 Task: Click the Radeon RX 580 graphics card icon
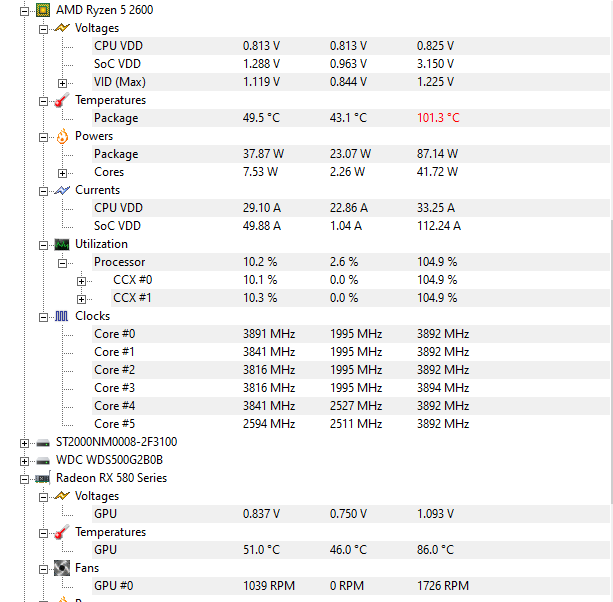pyautogui.click(x=43, y=478)
